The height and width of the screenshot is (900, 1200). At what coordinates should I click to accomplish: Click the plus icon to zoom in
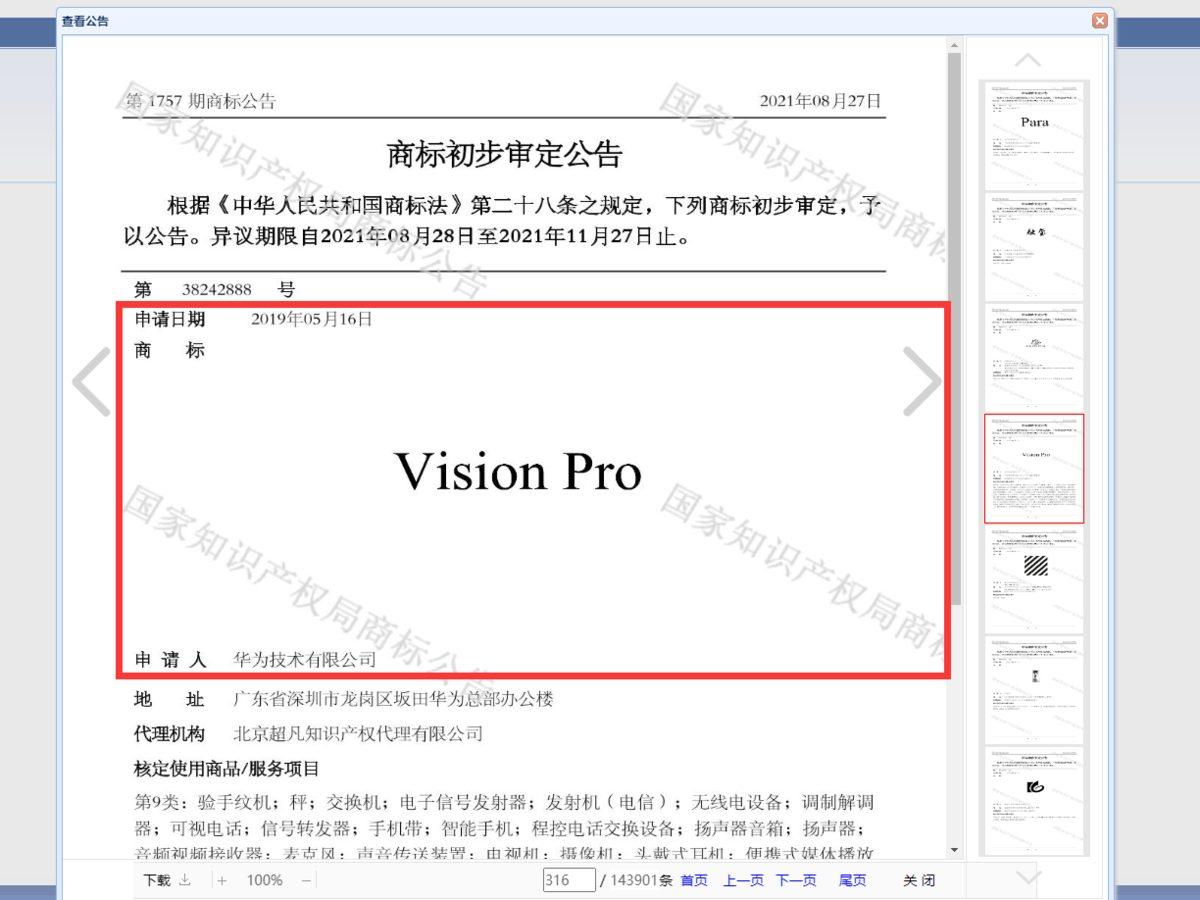coord(220,880)
